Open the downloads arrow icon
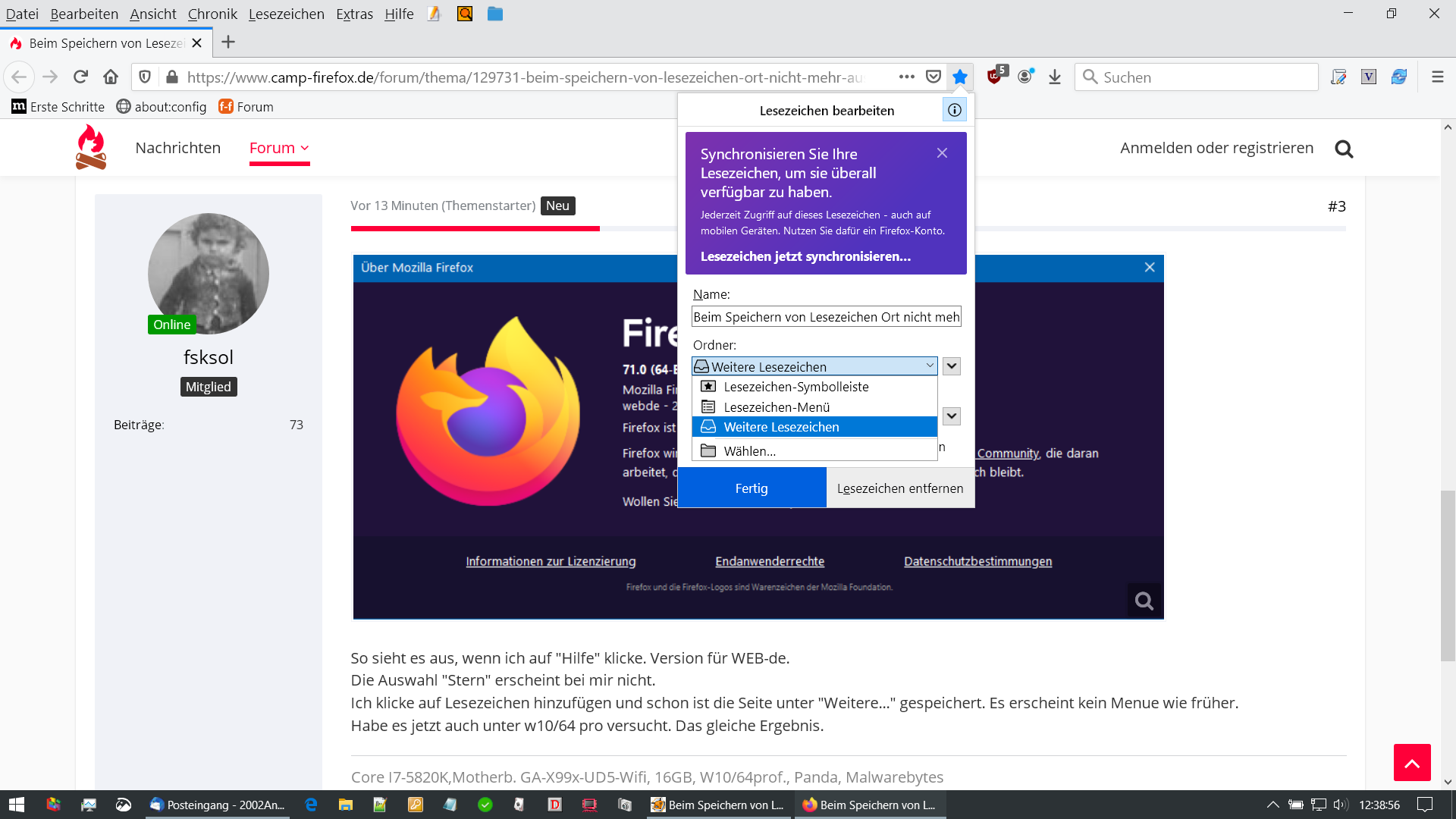This screenshot has width=1456, height=819. click(1055, 77)
